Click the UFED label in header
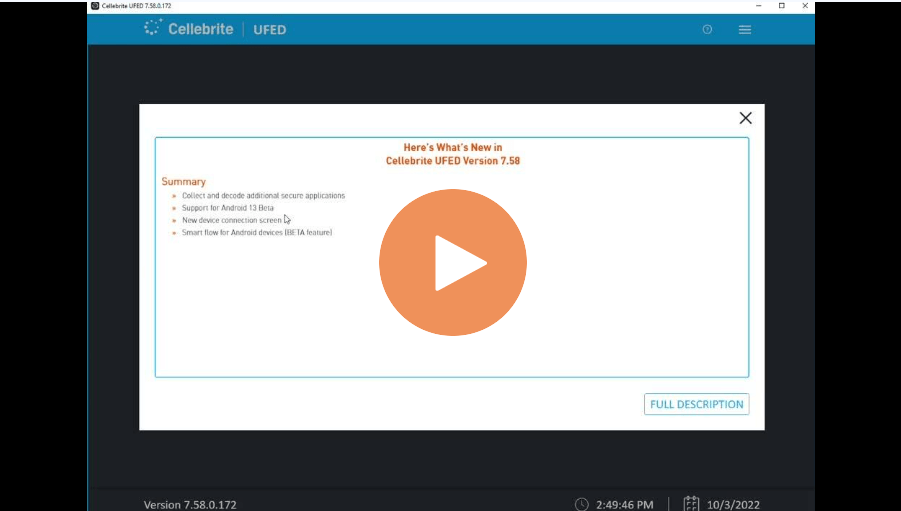Screen dimensions: 901x511 (x=269, y=30)
